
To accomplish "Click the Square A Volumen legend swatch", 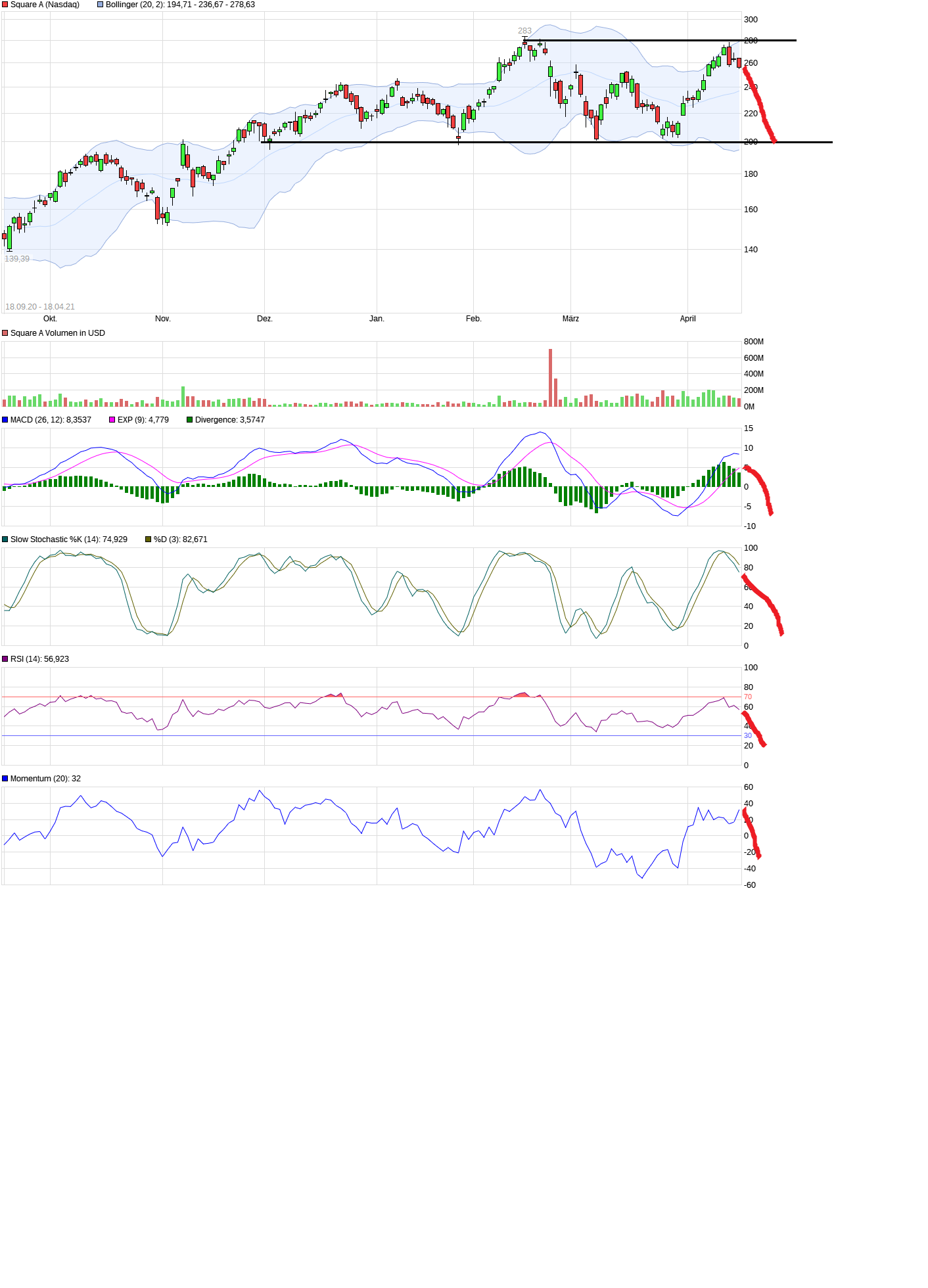I will 5,333.
